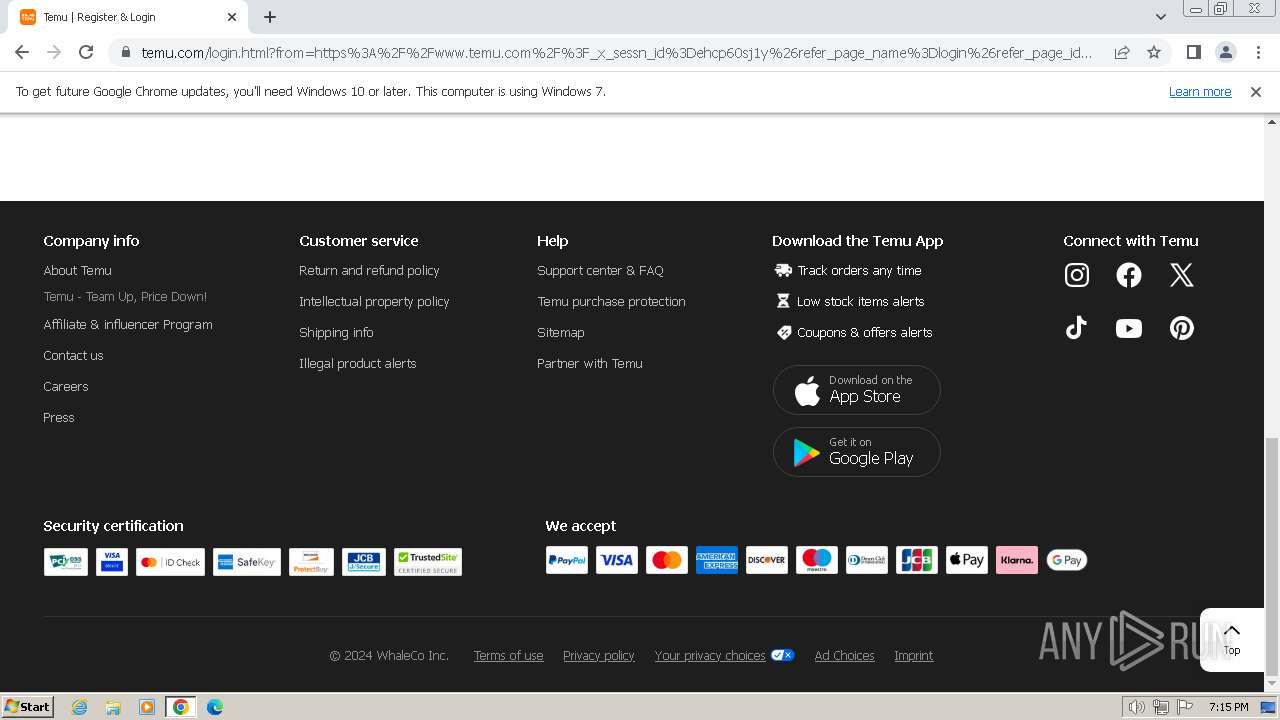Open About Temu link
This screenshot has width=1280, height=720.
pos(77,270)
